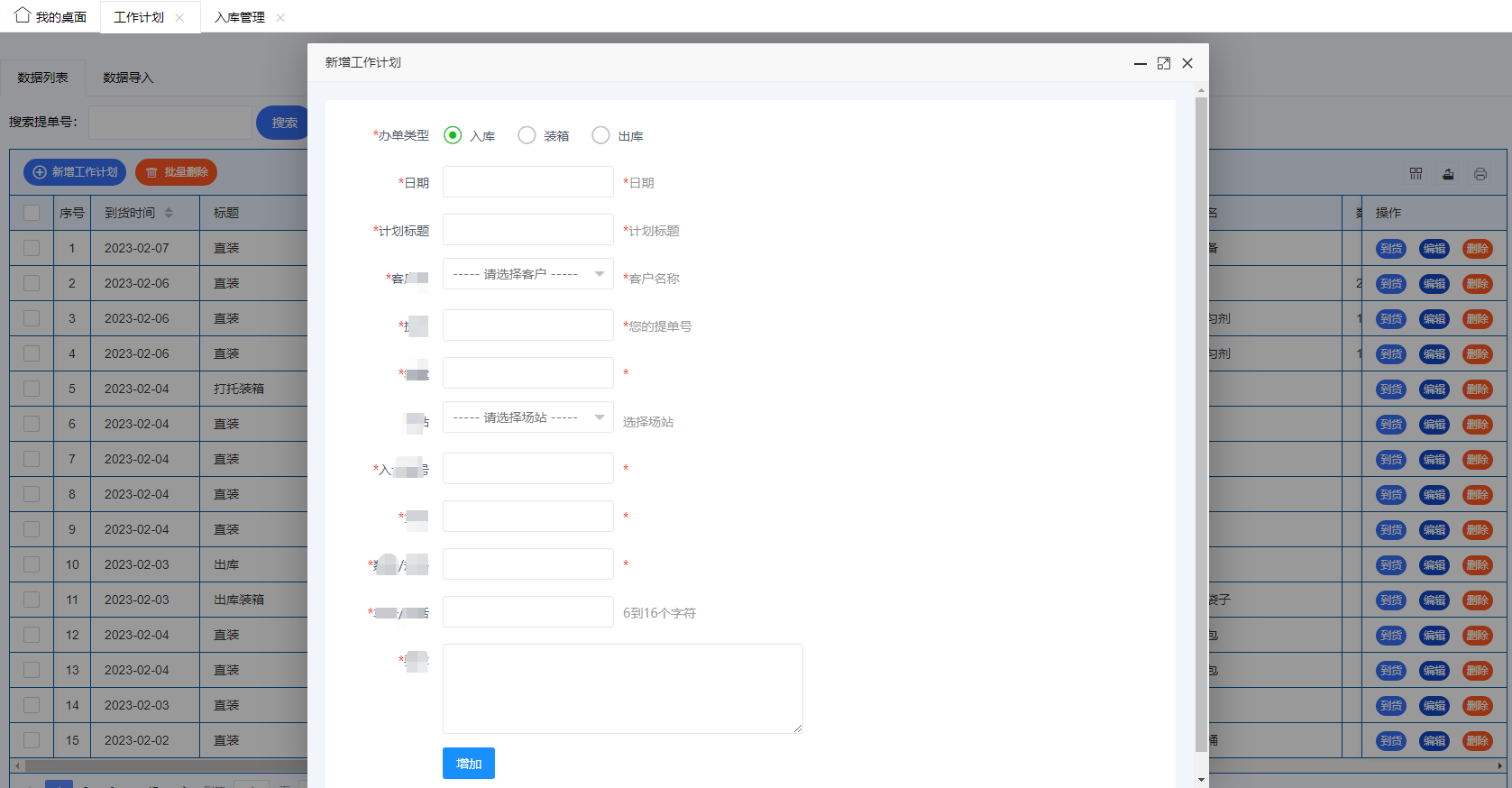Image resolution: width=1512 pixels, height=788 pixels.
Task: Select the 入库 radio option
Action: pyautogui.click(x=453, y=135)
